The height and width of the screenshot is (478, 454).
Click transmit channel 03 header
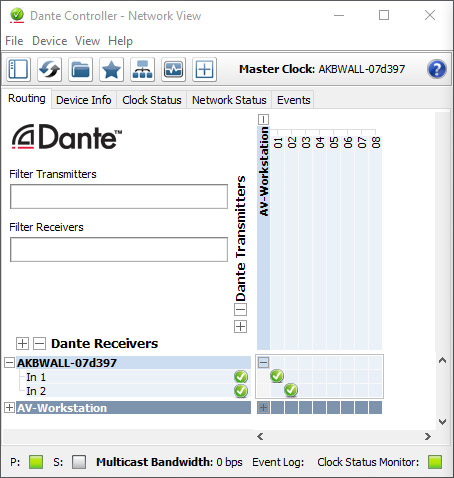[x=306, y=142]
